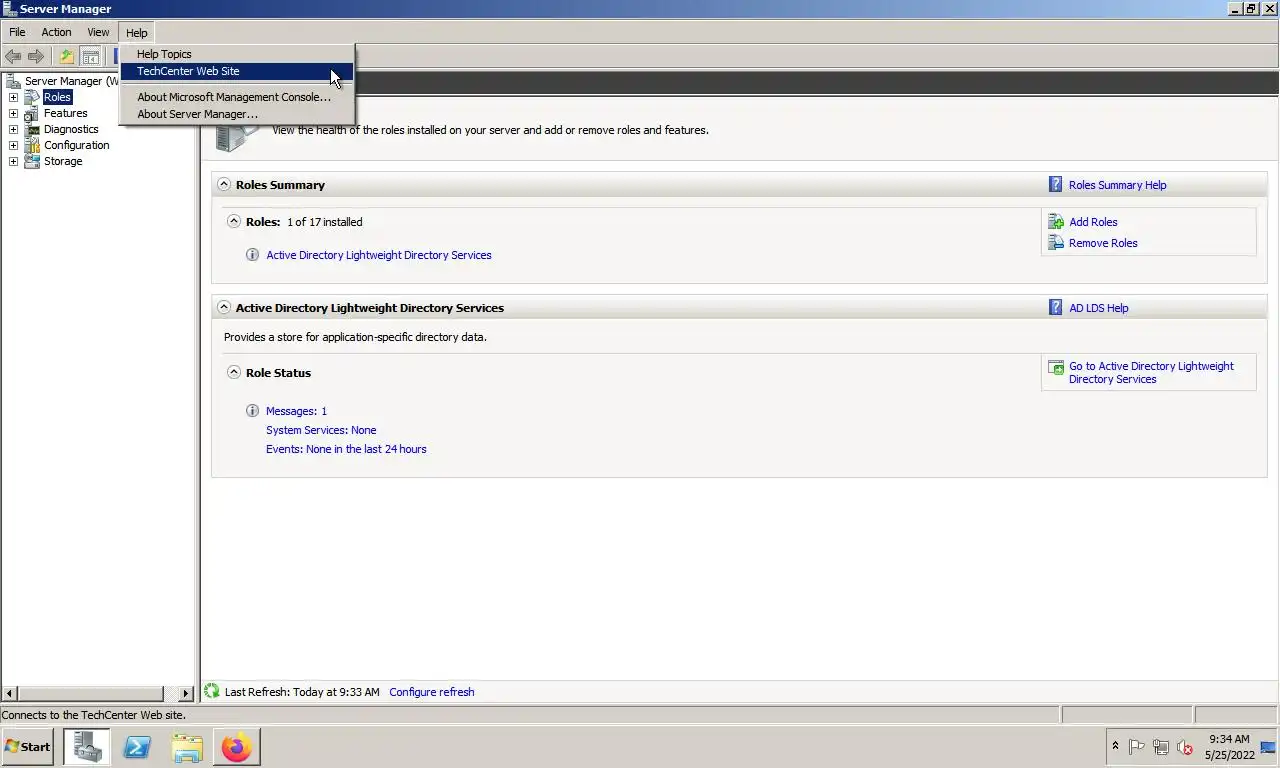Choose TechCenter Web Site menu entry
Viewport: 1280px width, 768px height.
coord(237,71)
